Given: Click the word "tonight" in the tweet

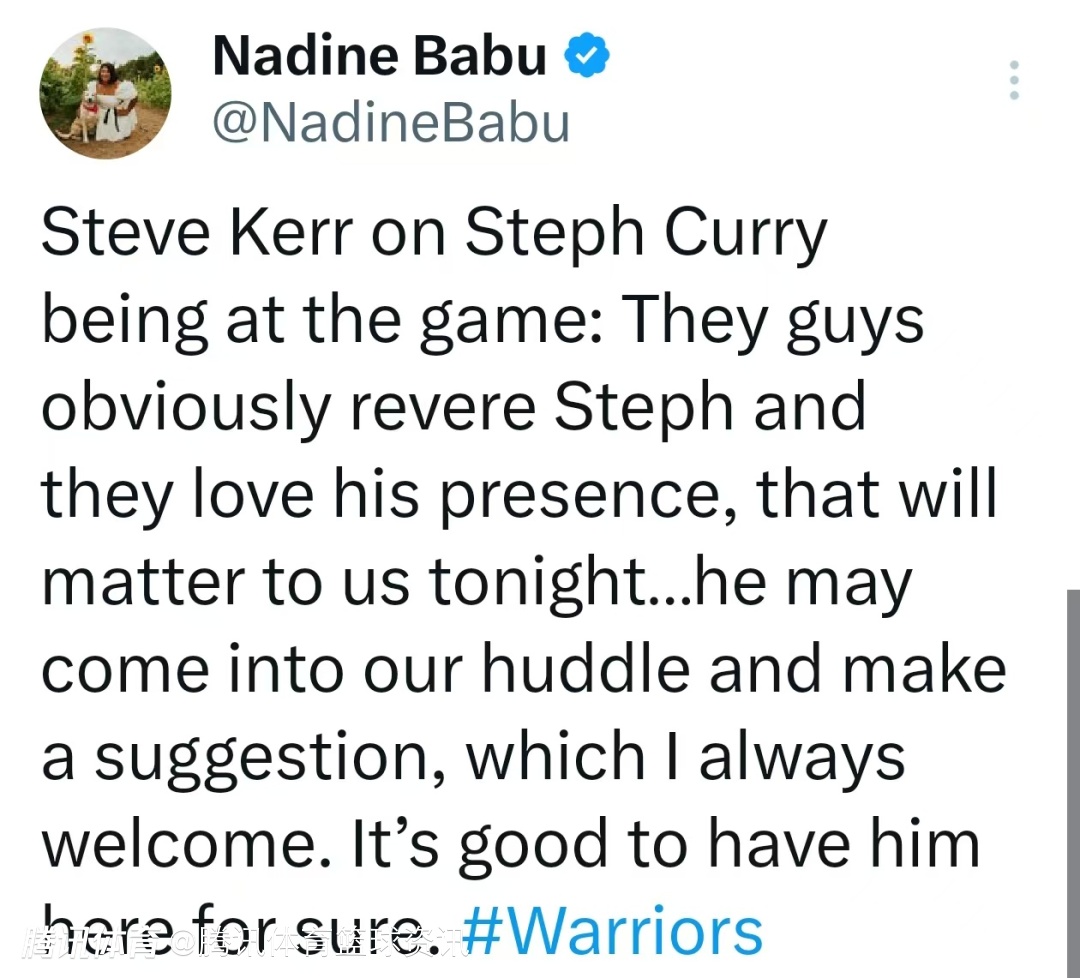Looking at the screenshot, I should pyautogui.click(x=537, y=582).
